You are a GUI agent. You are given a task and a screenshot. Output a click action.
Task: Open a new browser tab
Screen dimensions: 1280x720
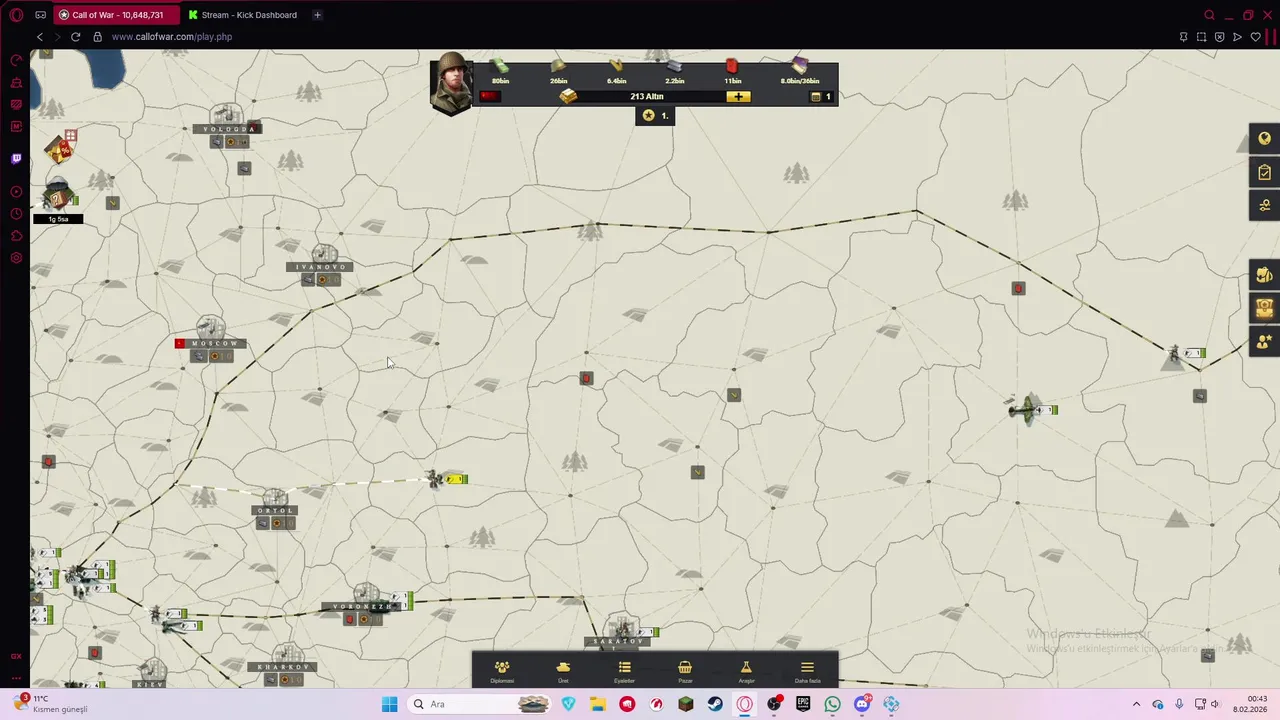[x=317, y=15]
